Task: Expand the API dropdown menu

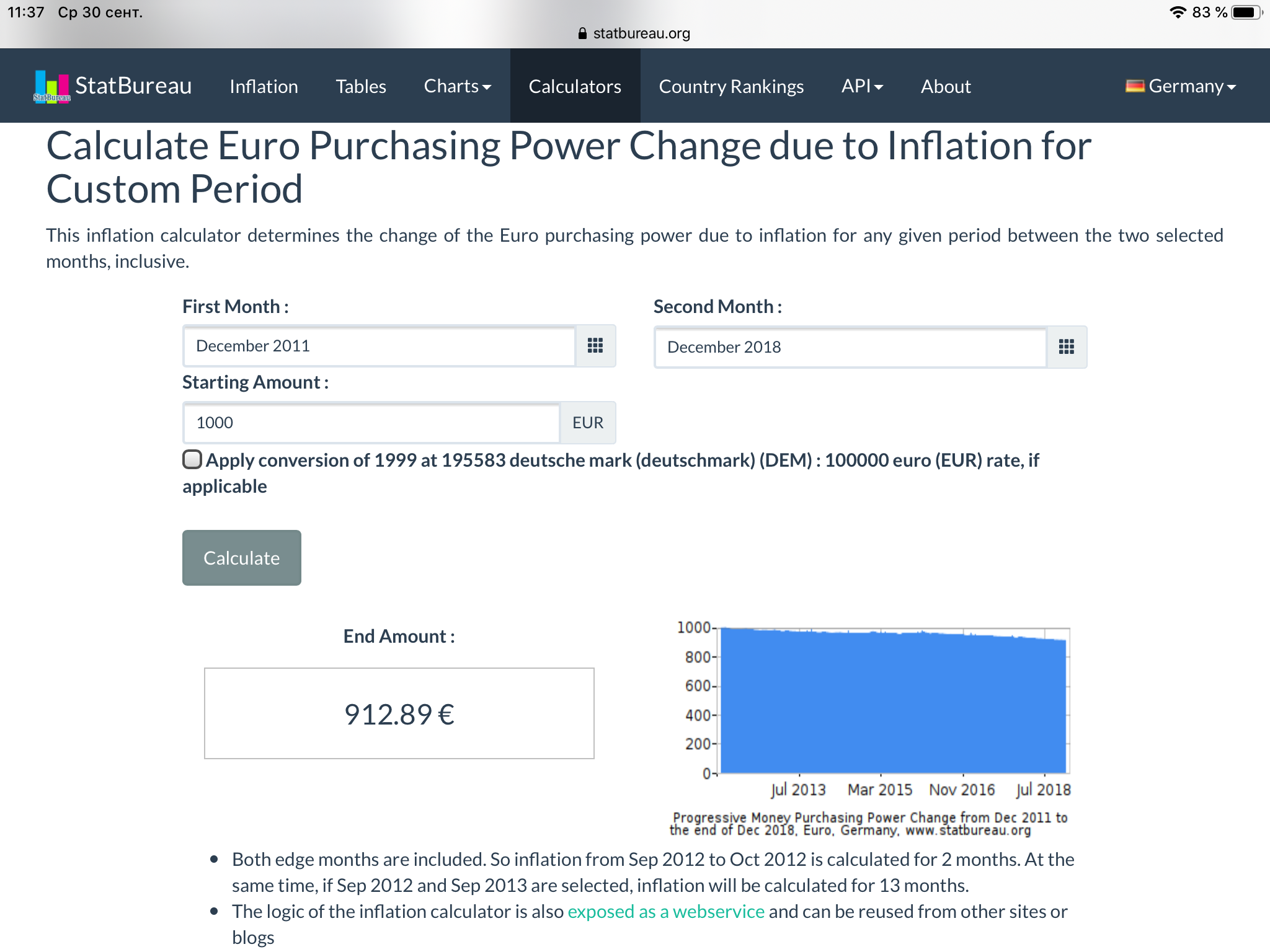Action: [x=862, y=86]
